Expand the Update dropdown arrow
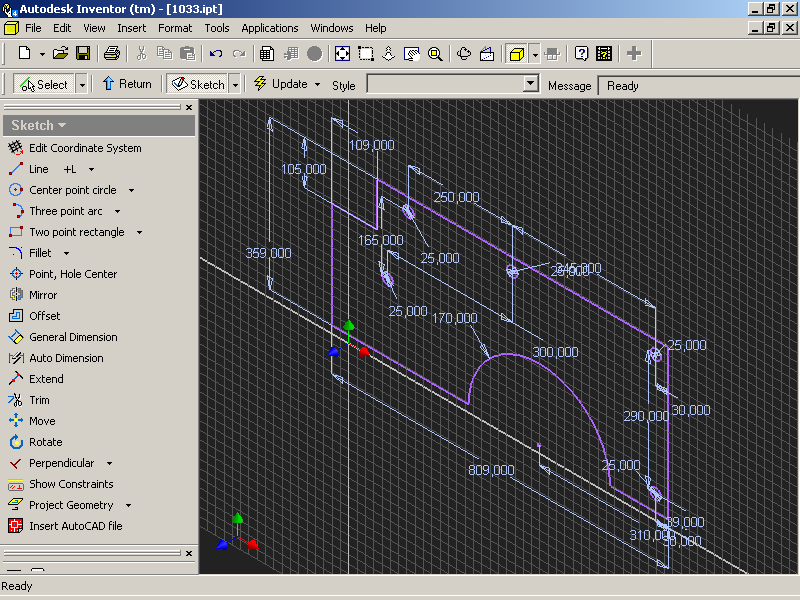 [317, 84]
